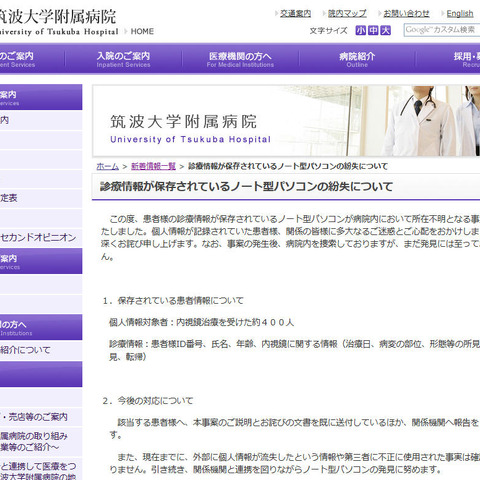Open the 入院のご案内 menu

(123, 59)
